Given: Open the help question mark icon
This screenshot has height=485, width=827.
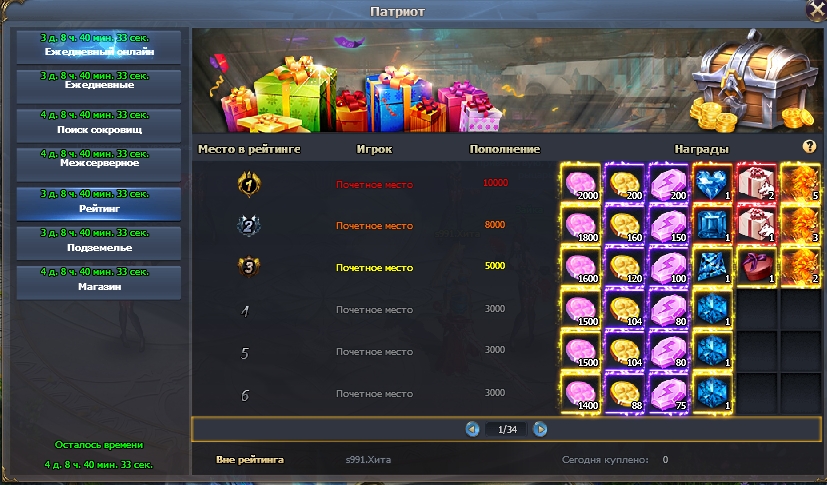Looking at the screenshot, I should pos(809,147).
